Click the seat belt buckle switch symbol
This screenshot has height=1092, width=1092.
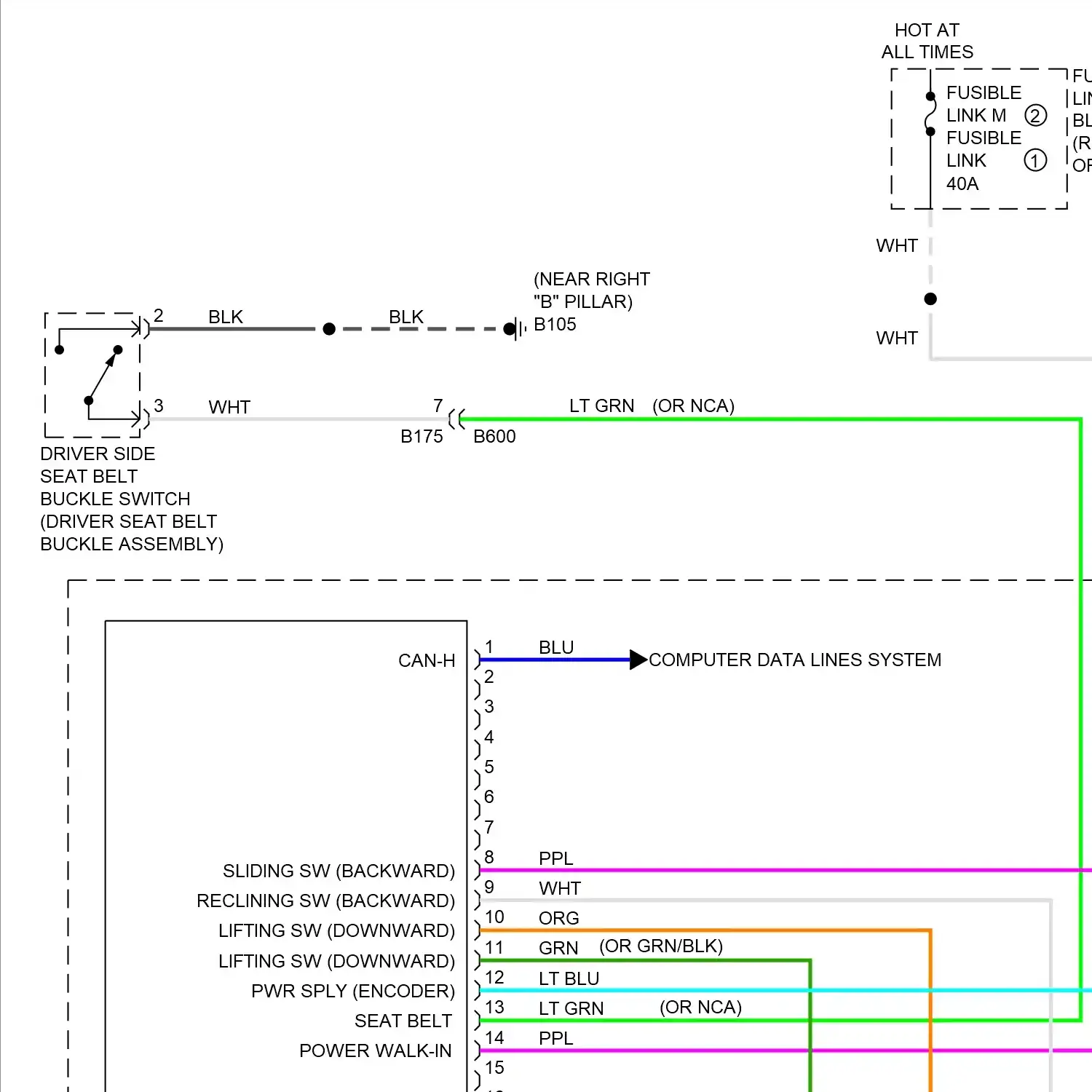pyautogui.click(x=93, y=375)
